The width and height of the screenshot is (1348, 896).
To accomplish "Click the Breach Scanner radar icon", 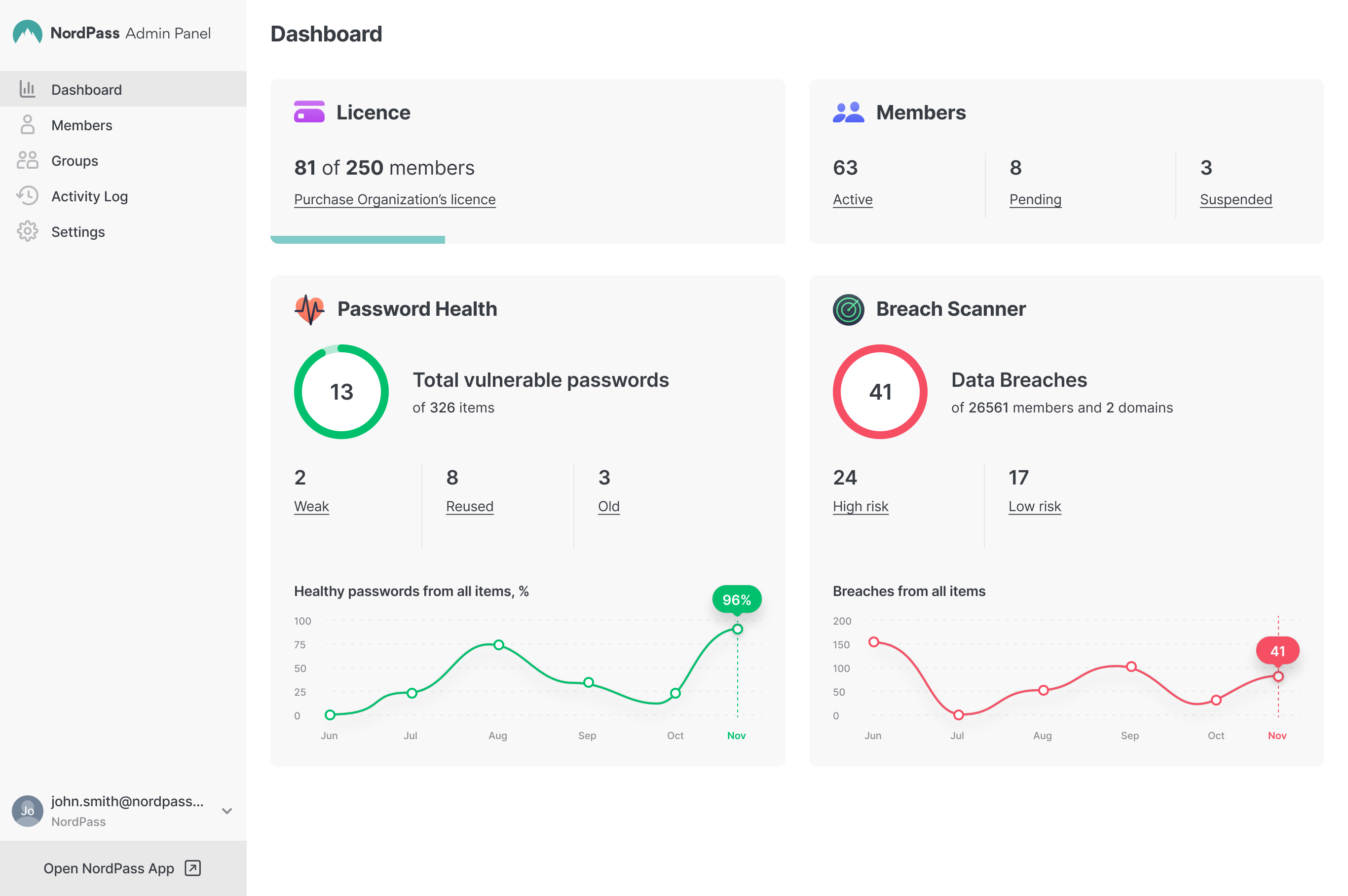I will [x=848, y=309].
